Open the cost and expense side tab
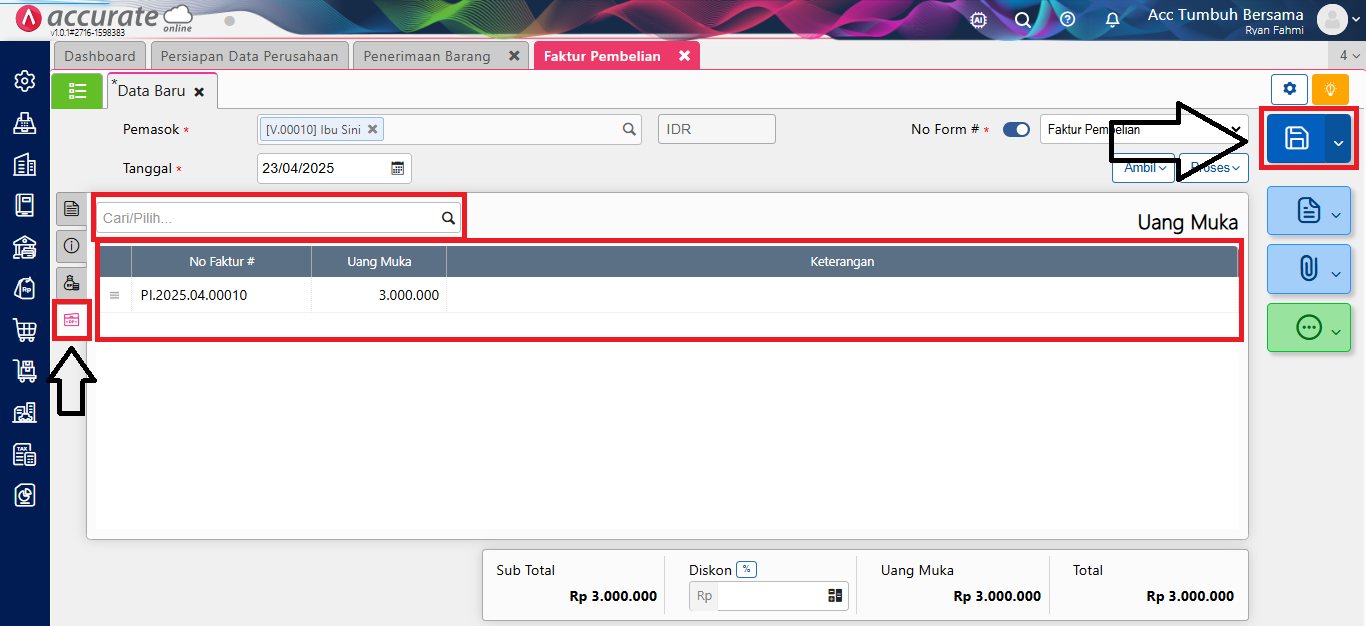 click(x=71, y=282)
